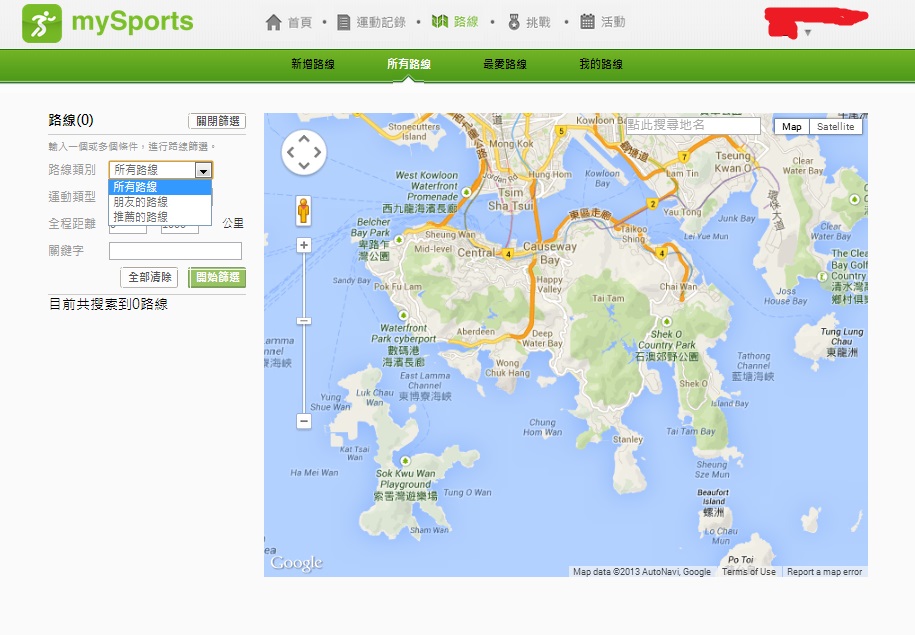The image size is (915, 635).
Task: Switch map to Satellite view
Action: click(x=835, y=127)
